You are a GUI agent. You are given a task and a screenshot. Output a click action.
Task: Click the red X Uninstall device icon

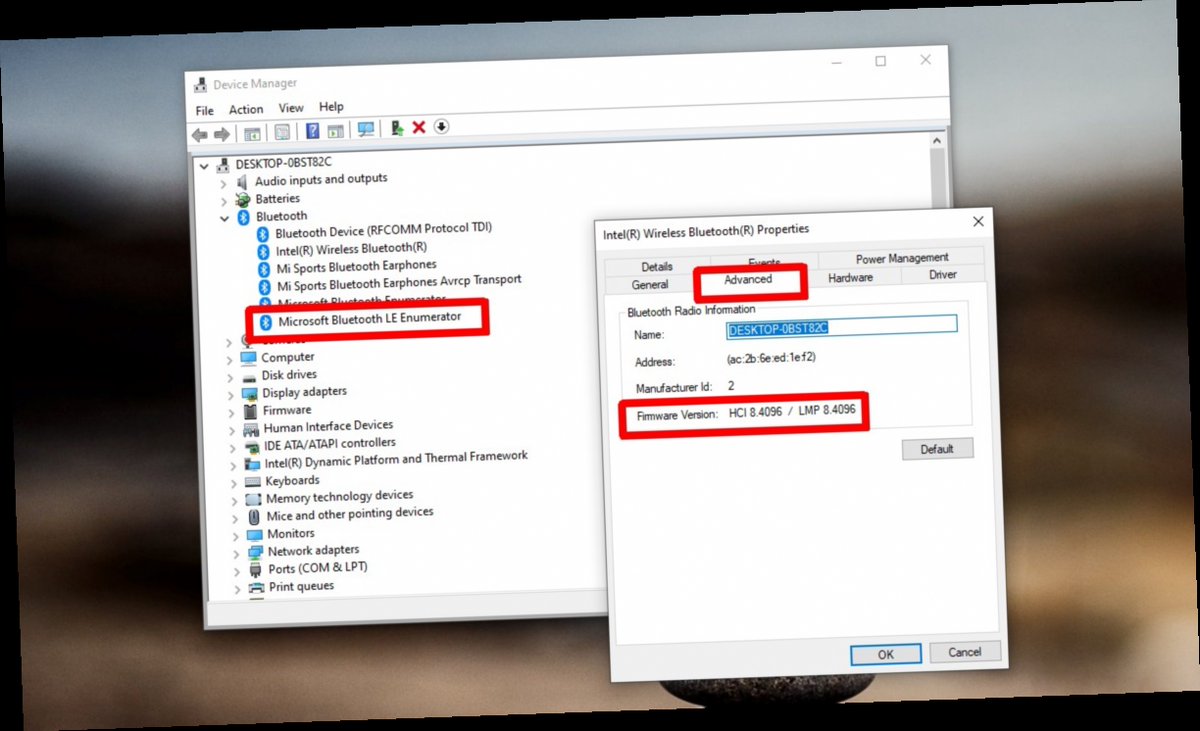[418, 129]
